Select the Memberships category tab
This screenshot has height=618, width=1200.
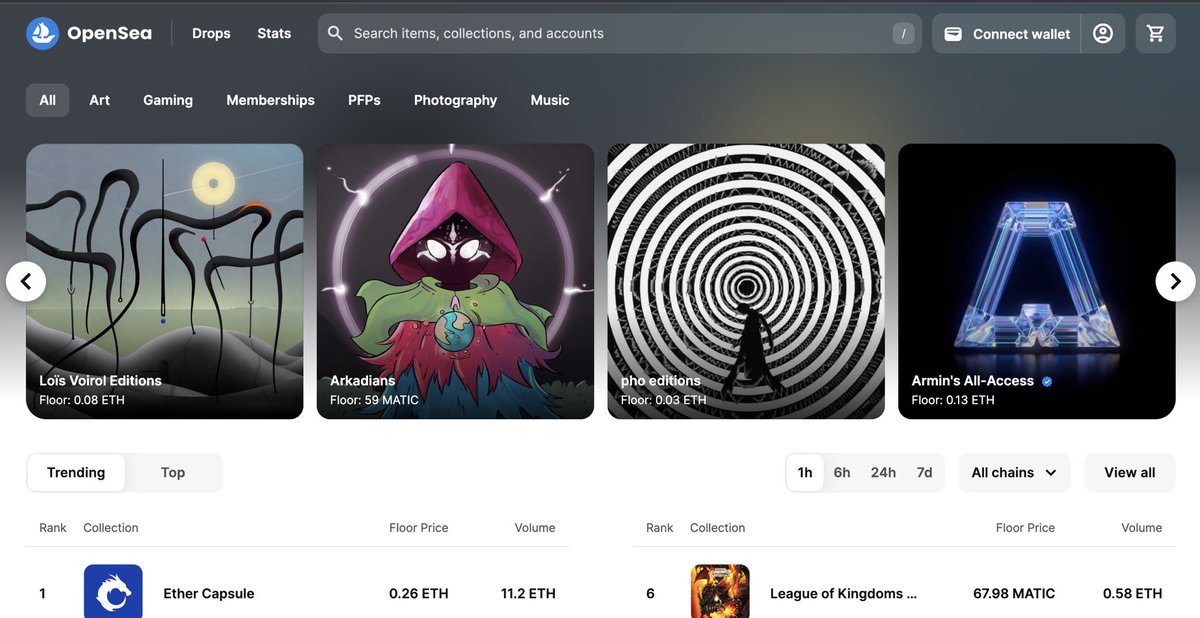tap(270, 100)
